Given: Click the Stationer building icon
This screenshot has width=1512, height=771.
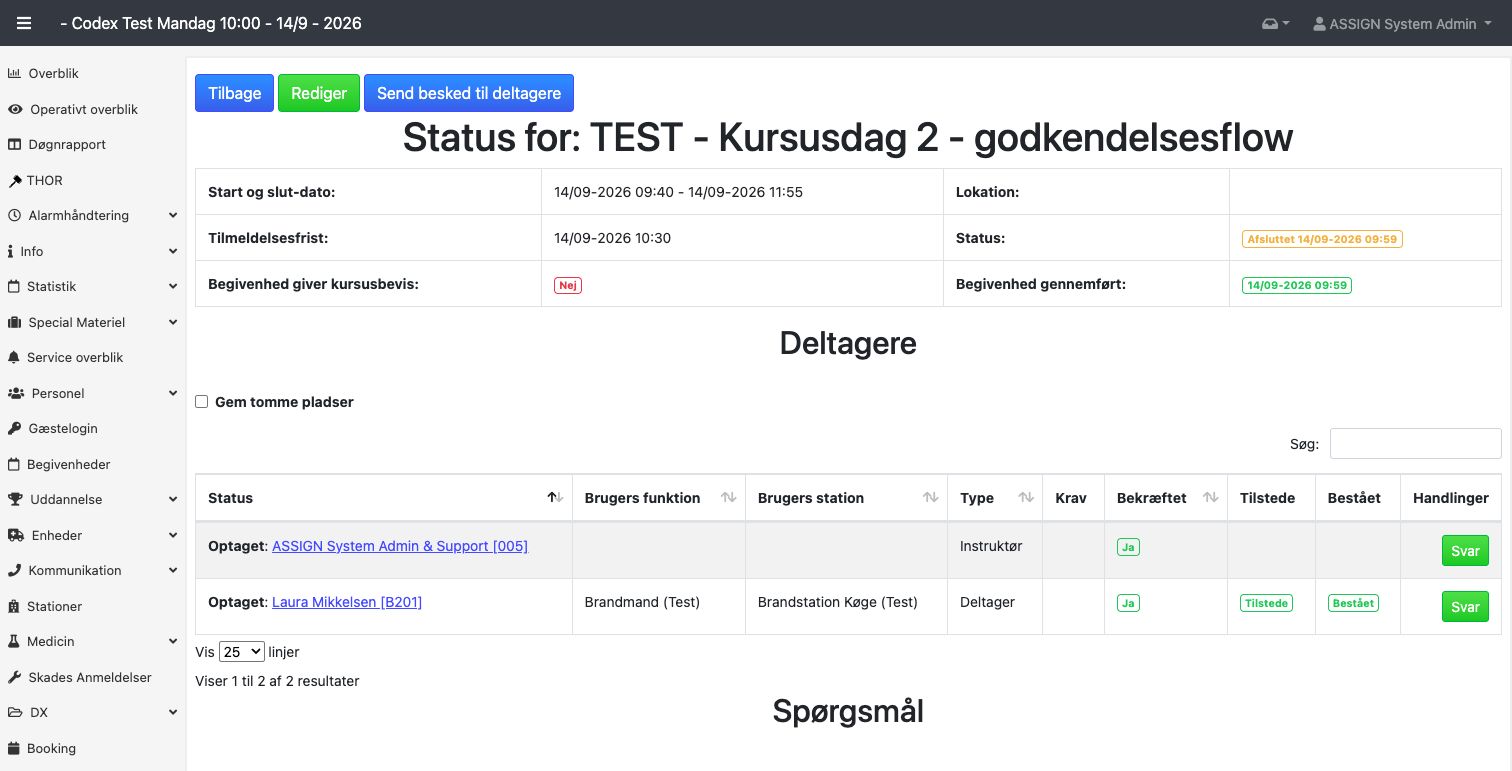Looking at the screenshot, I should (14, 606).
